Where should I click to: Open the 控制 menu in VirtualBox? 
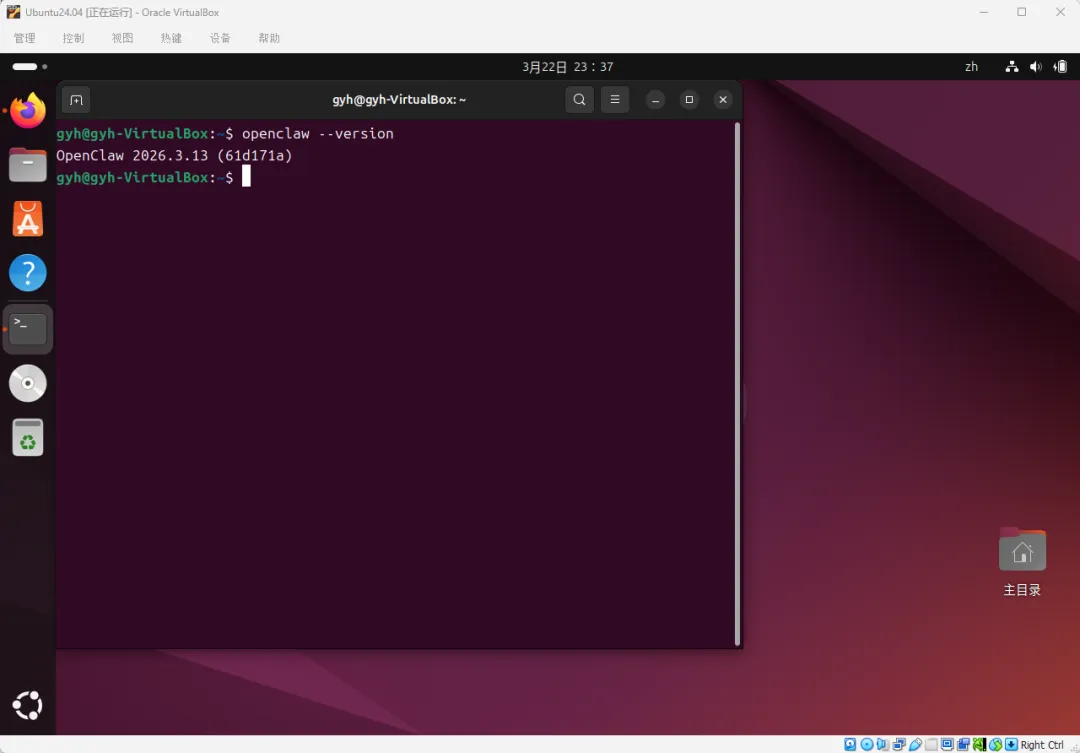pyautogui.click(x=74, y=38)
